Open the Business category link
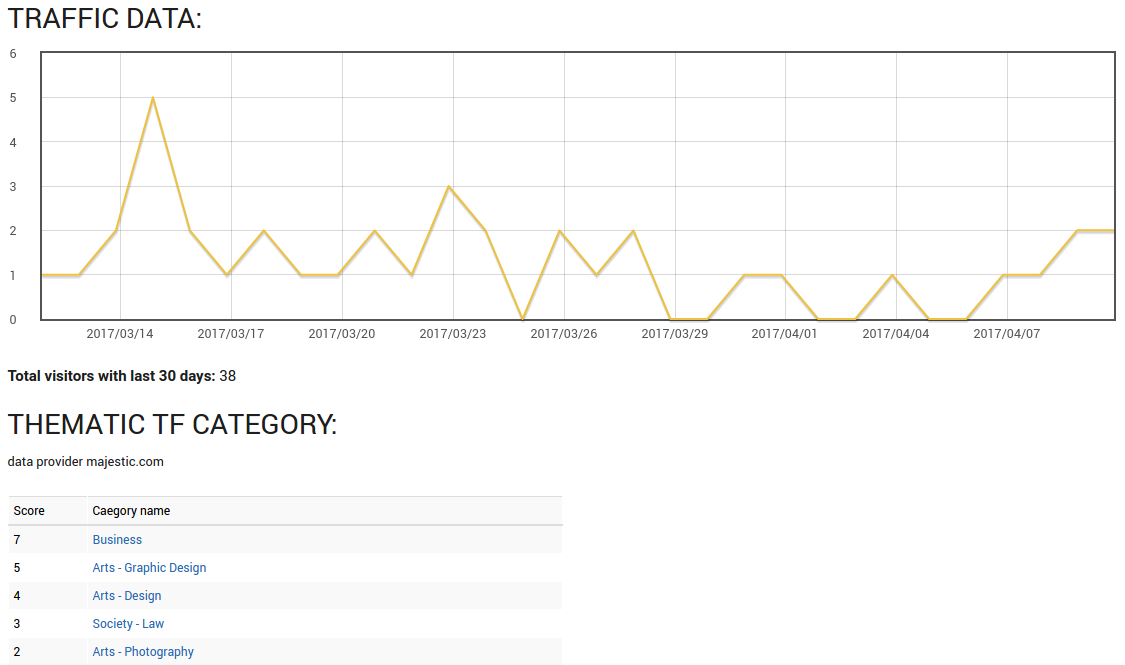 tap(117, 540)
